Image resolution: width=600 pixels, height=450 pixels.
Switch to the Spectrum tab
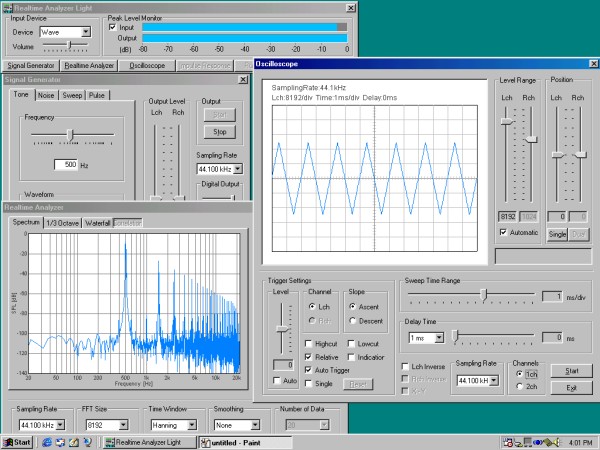pos(26,222)
